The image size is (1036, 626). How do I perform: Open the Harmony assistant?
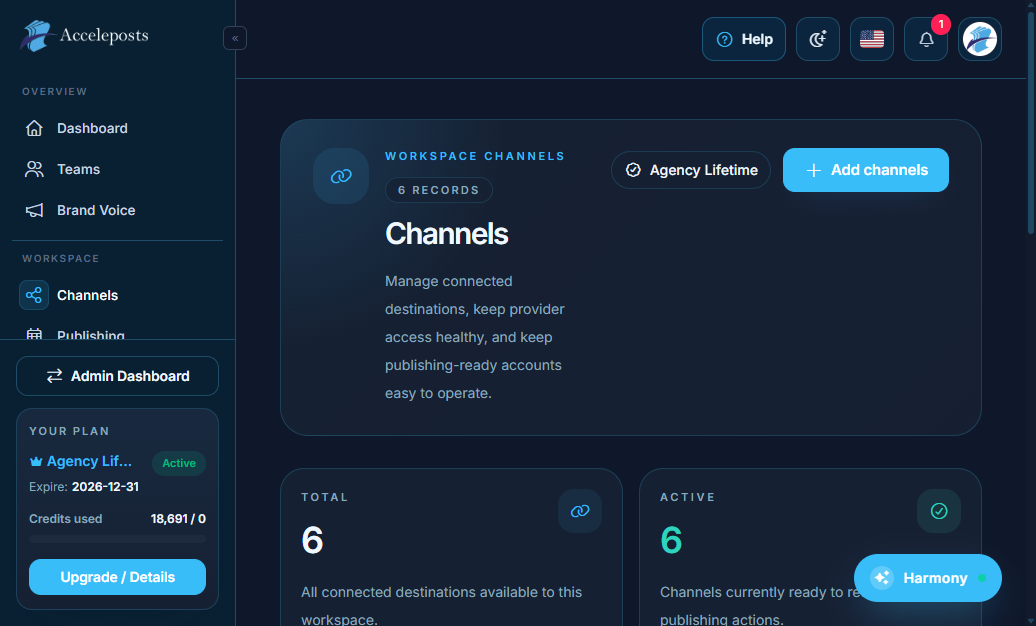pos(928,578)
